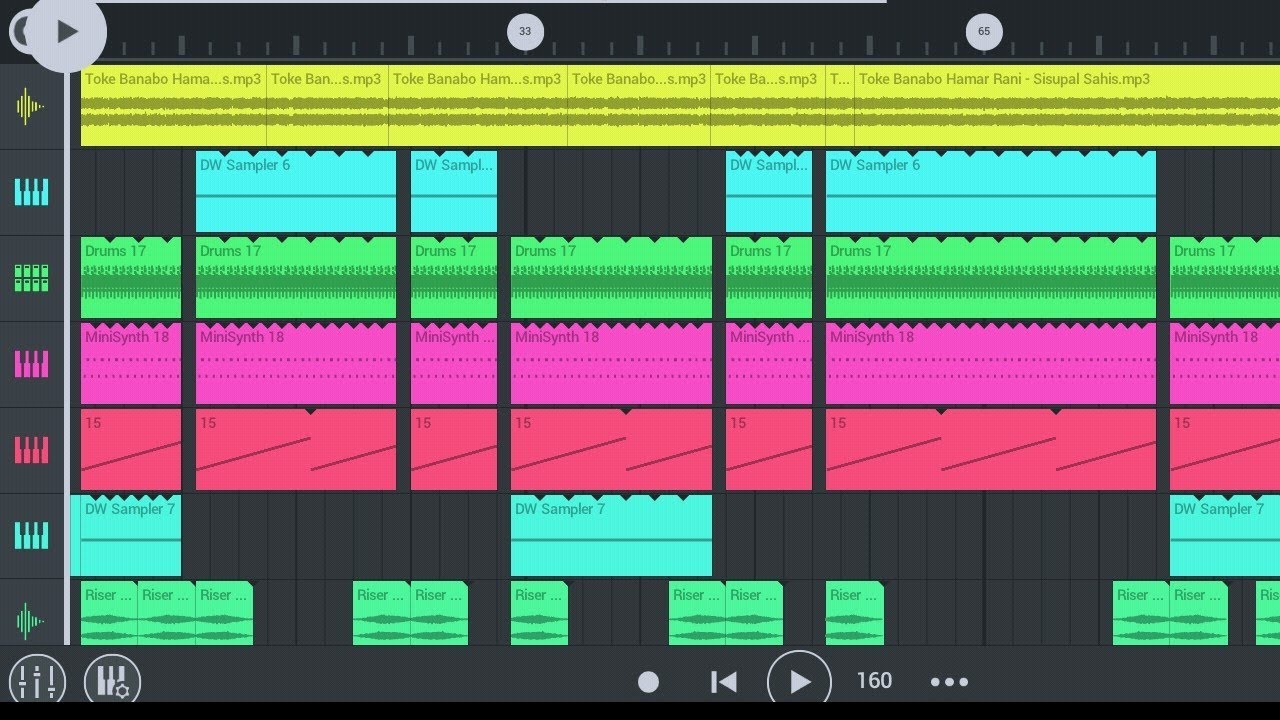Select the longest MiniSynth 18 clip
The image size is (1280, 720).
(x=991, y=364)
